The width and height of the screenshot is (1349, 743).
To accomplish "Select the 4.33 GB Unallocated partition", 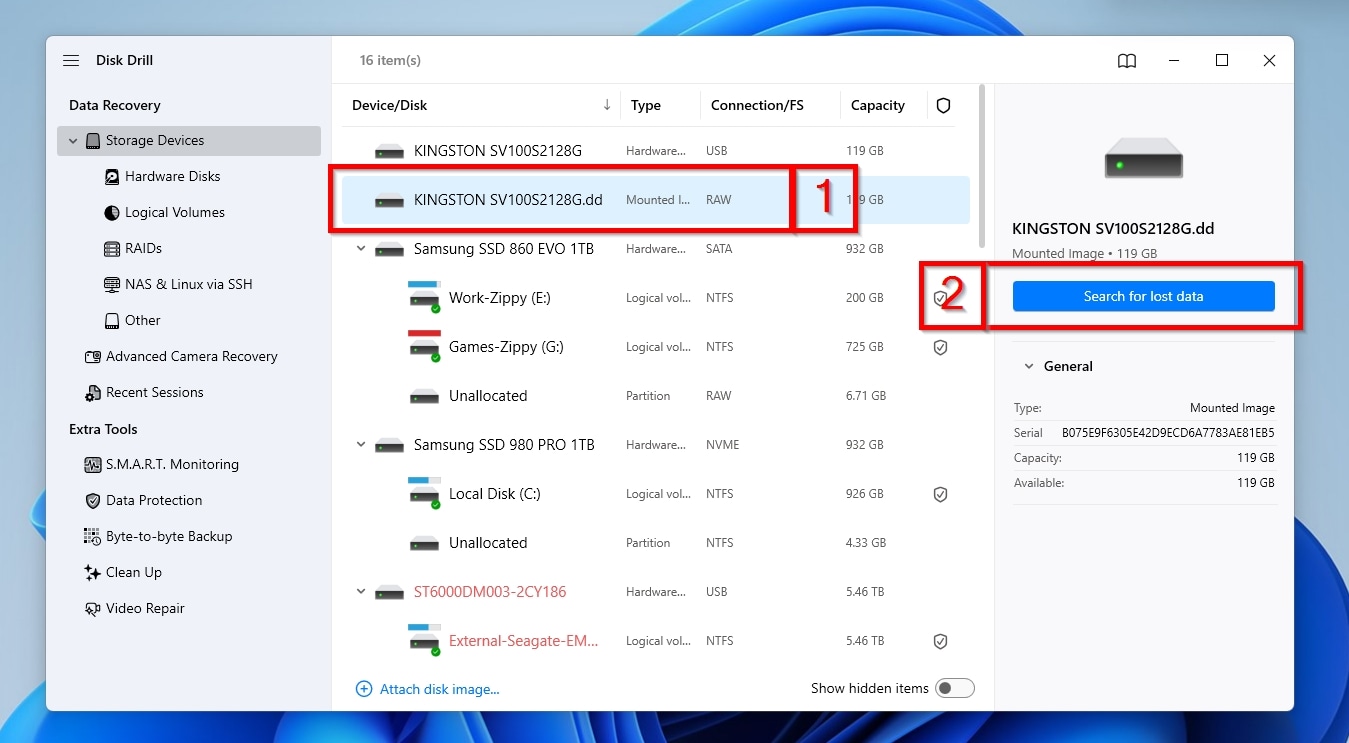I will (x=656, y=543).
